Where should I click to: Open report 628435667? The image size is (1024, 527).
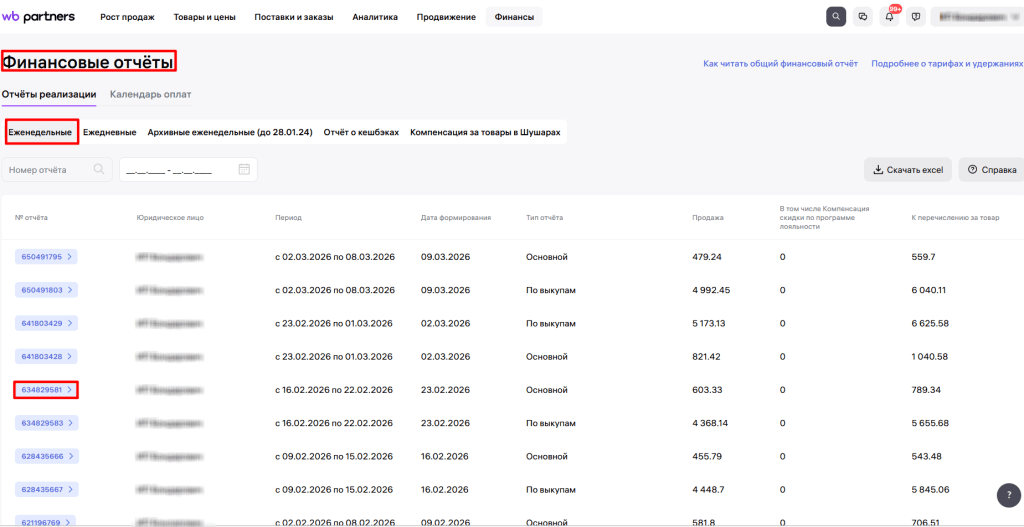point(46,488)
